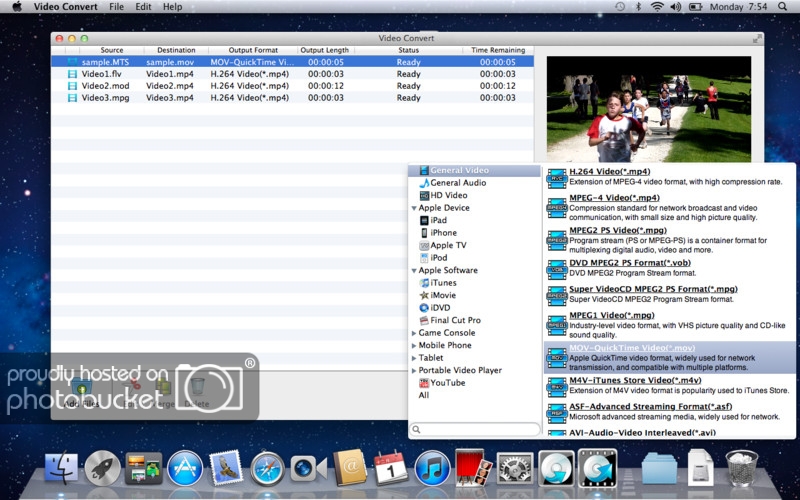Click the DVD MPEG2 PS (.vob) icon
The height and width of the screenshot is (500, 800).
557,269
